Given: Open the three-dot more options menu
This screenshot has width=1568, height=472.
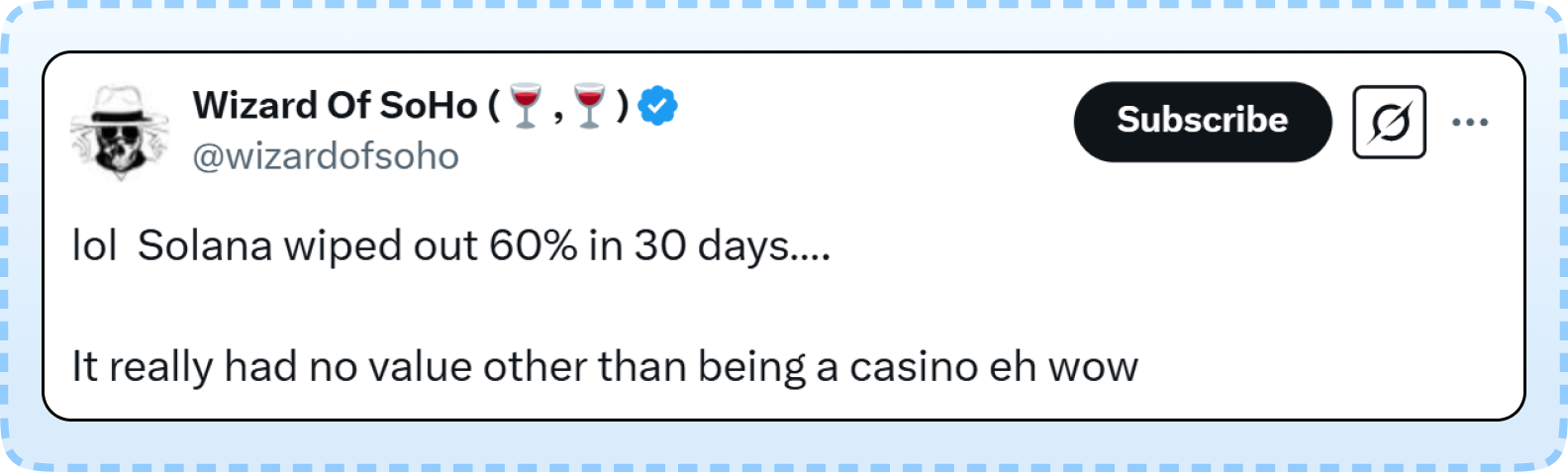Looking at the screenshot, I should (1470, 122).
